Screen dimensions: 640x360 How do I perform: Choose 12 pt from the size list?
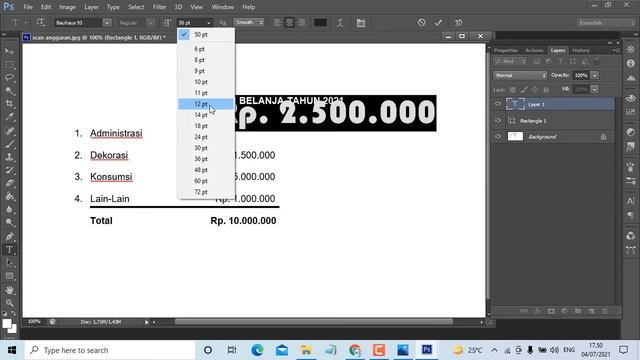pos(206,104)
